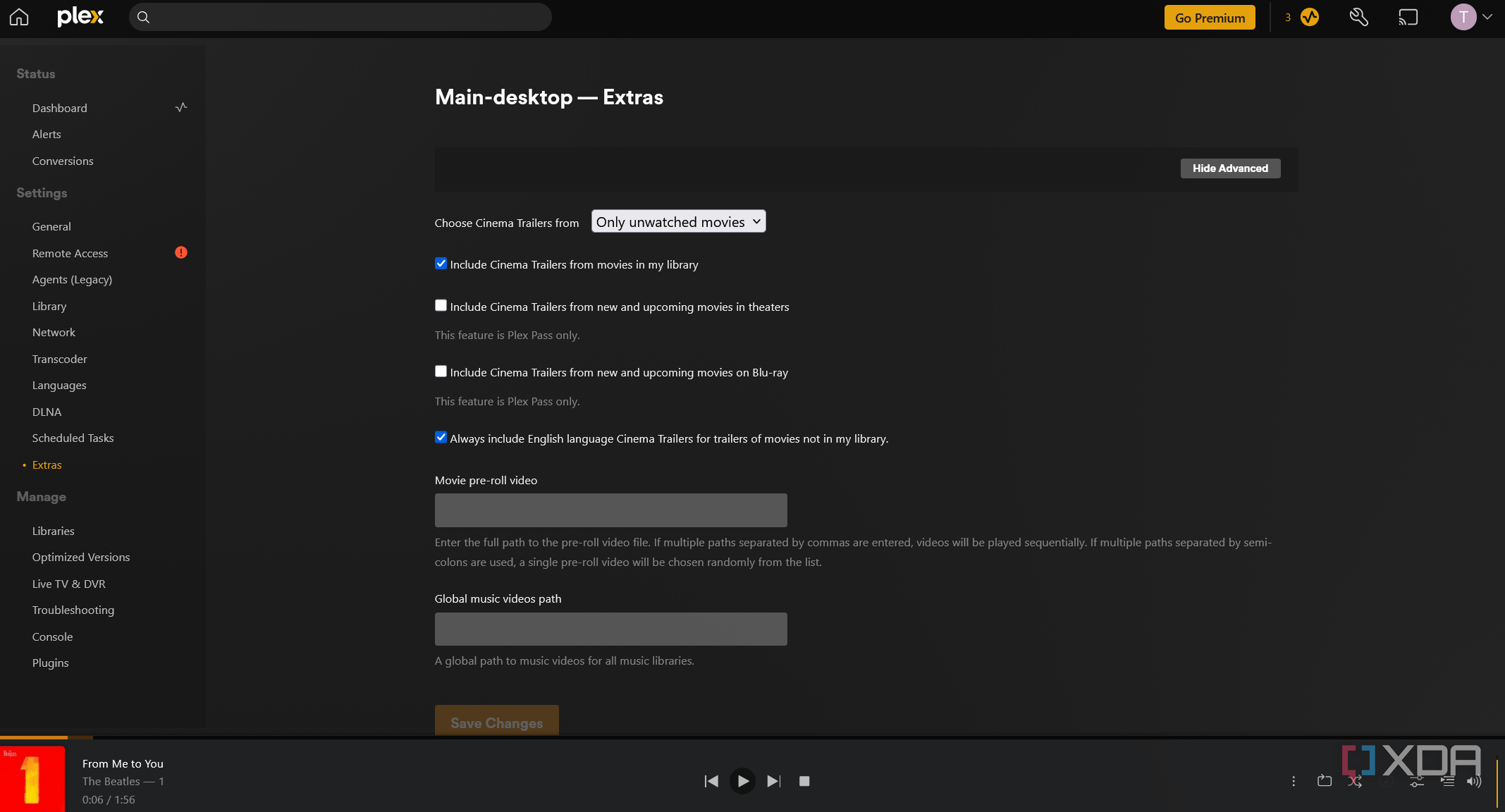Click the Movie pre-roll video field
The height and width of the screenshot is (812, 1505).
coord(610,510)
